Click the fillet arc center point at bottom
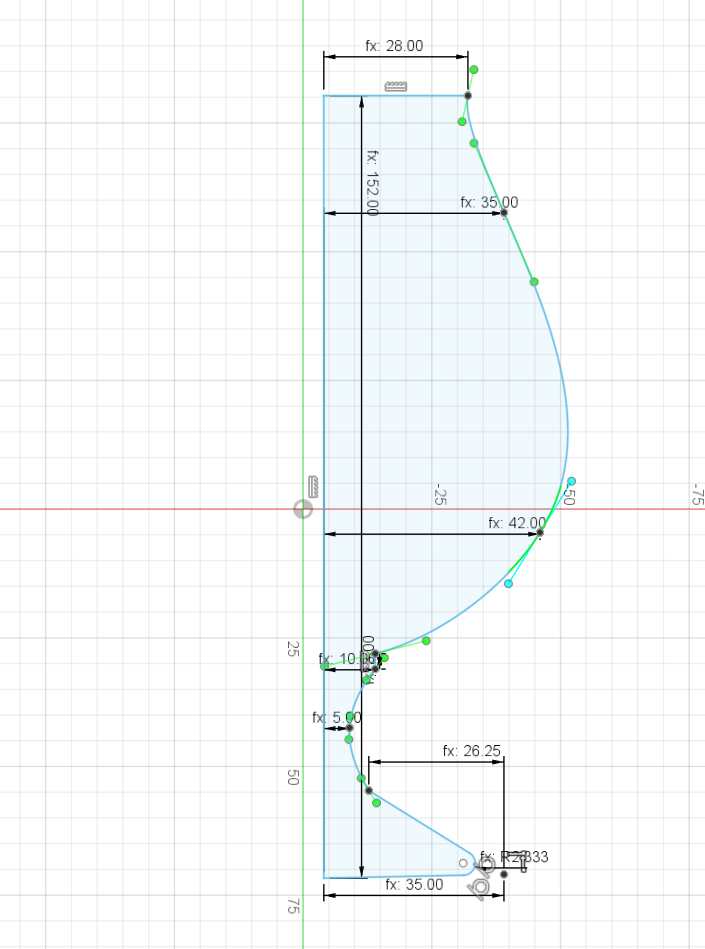Image resolution: width=705 pixels, height=949 pixels. tap(463, 863)
